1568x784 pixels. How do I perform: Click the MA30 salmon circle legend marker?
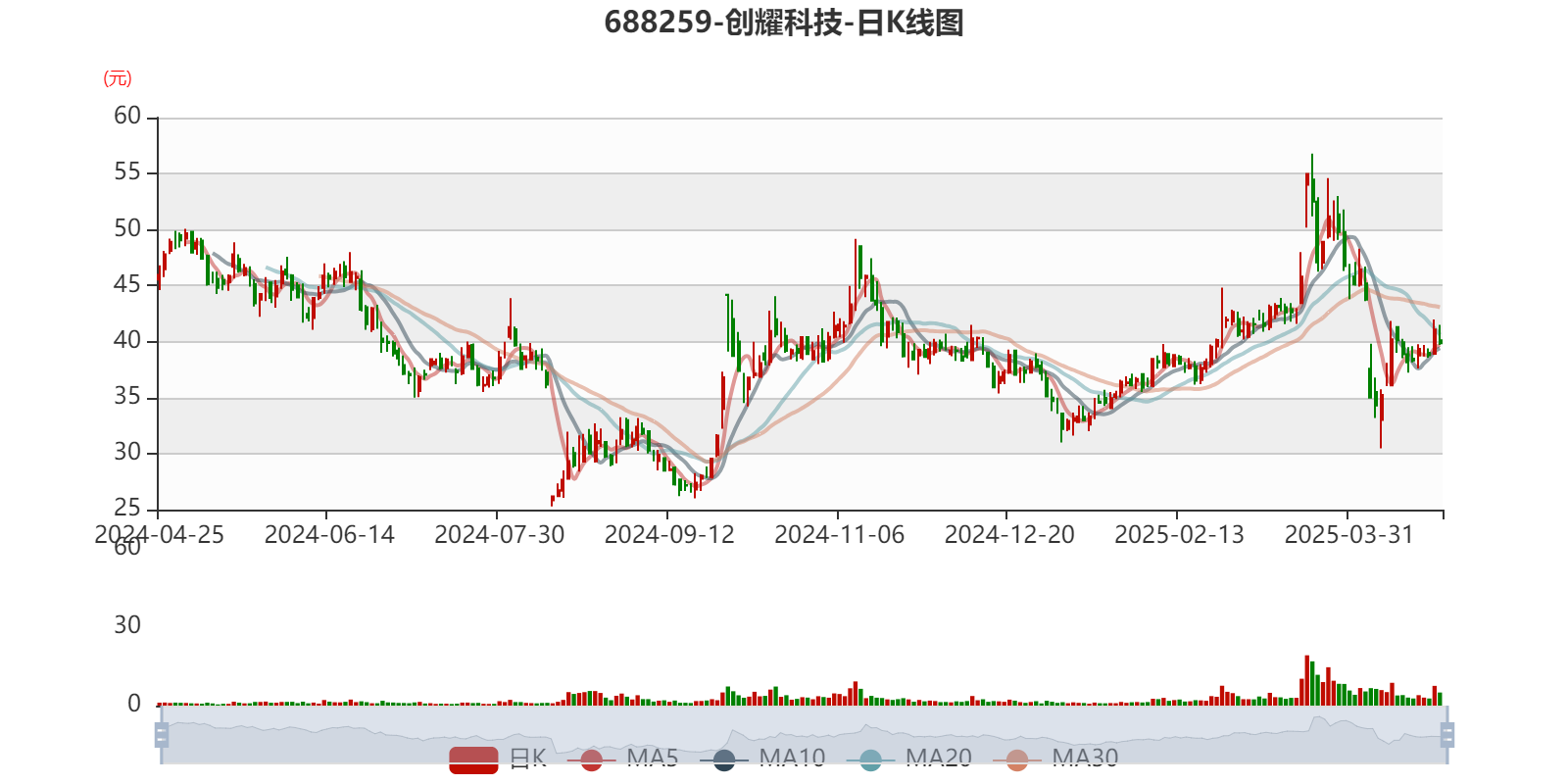click(x=1017, y=759)
